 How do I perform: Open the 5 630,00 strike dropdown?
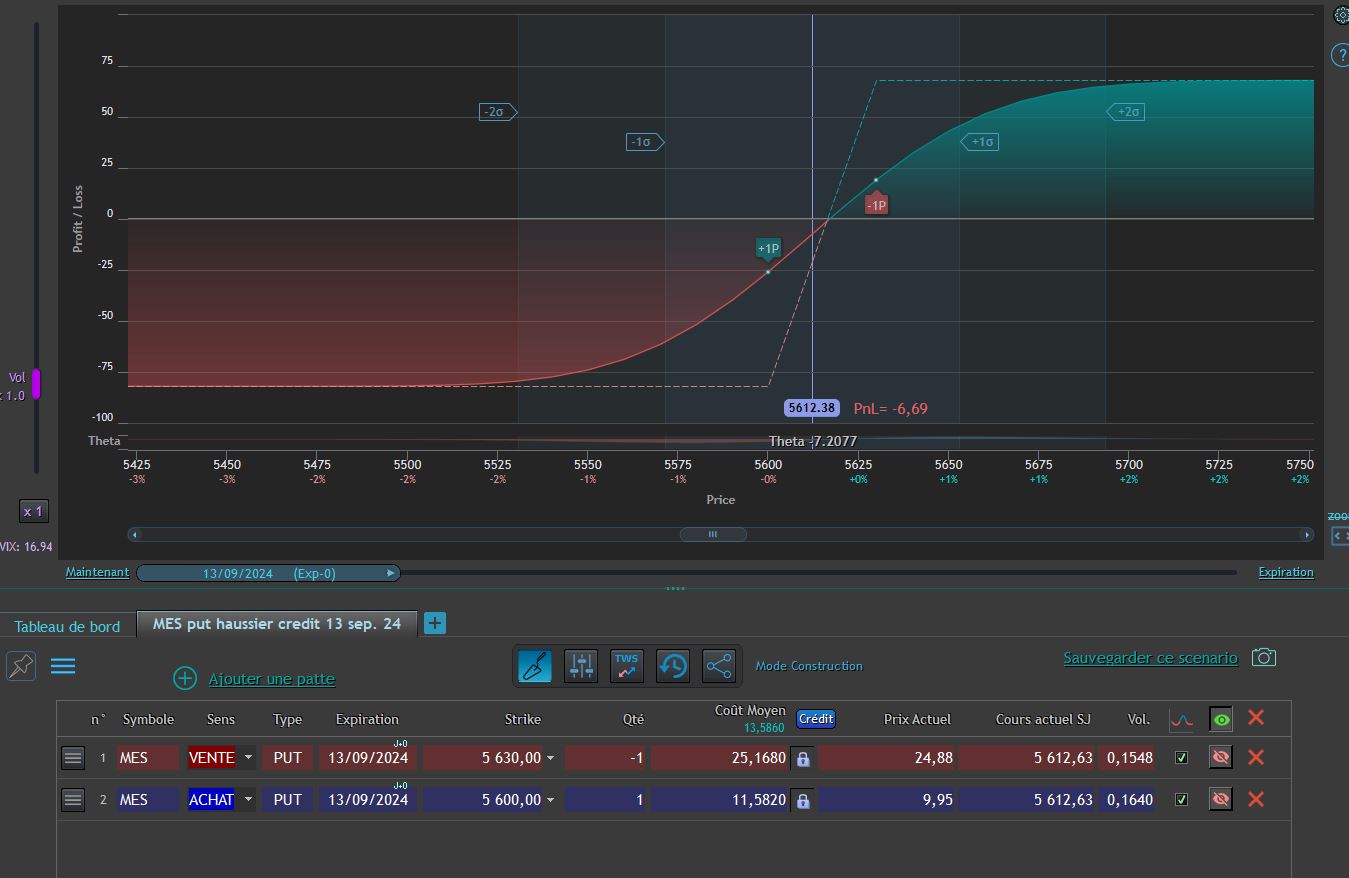[550, 758]
